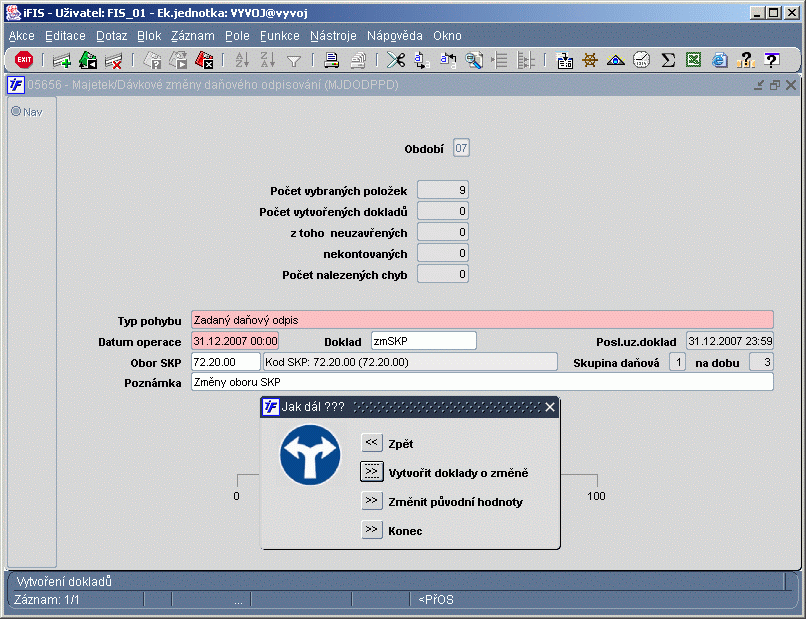This screenshot has height=619, width=806.
Task: Click the round clock calendar icon
Action: pos(642,61)
